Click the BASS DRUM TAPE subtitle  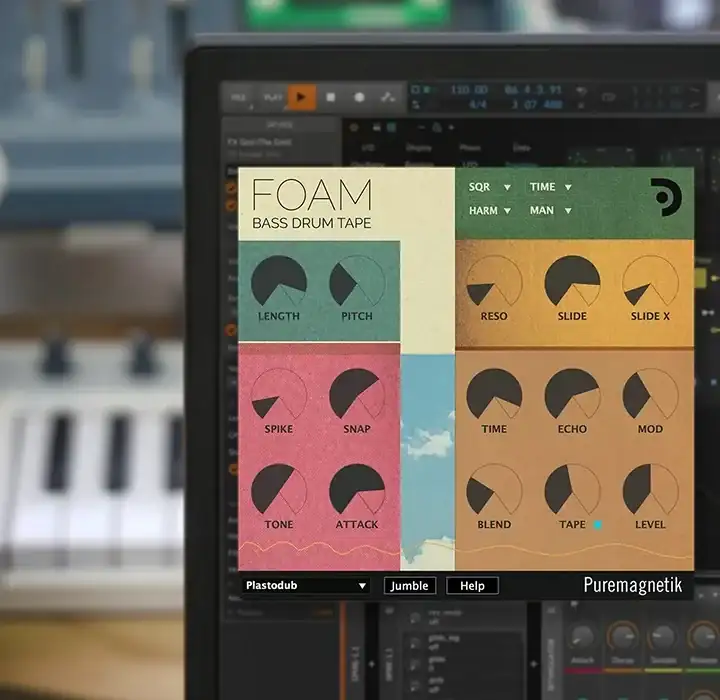click(312, 223)
